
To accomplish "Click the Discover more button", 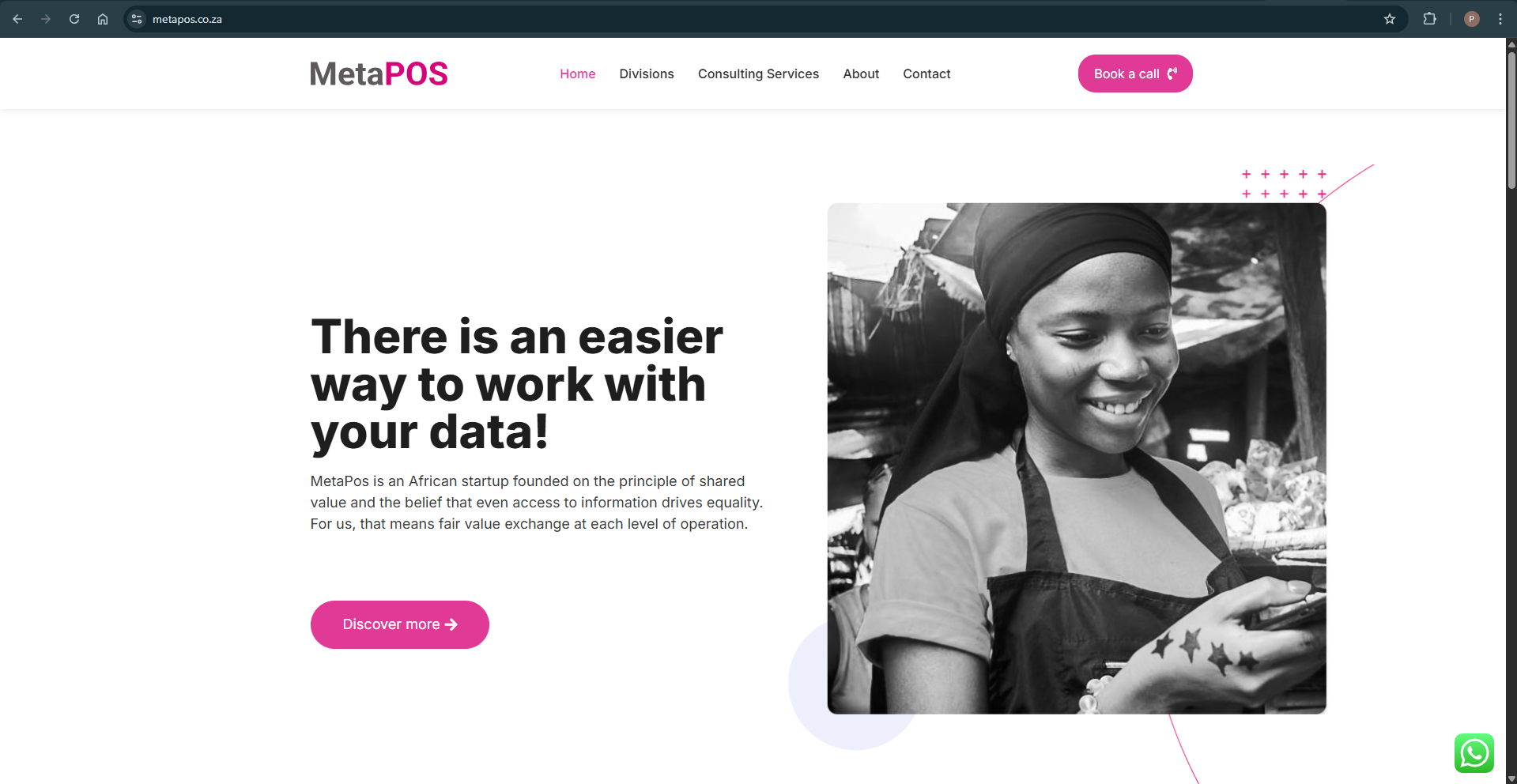I will pyautogui.click(x=400, y=624).
